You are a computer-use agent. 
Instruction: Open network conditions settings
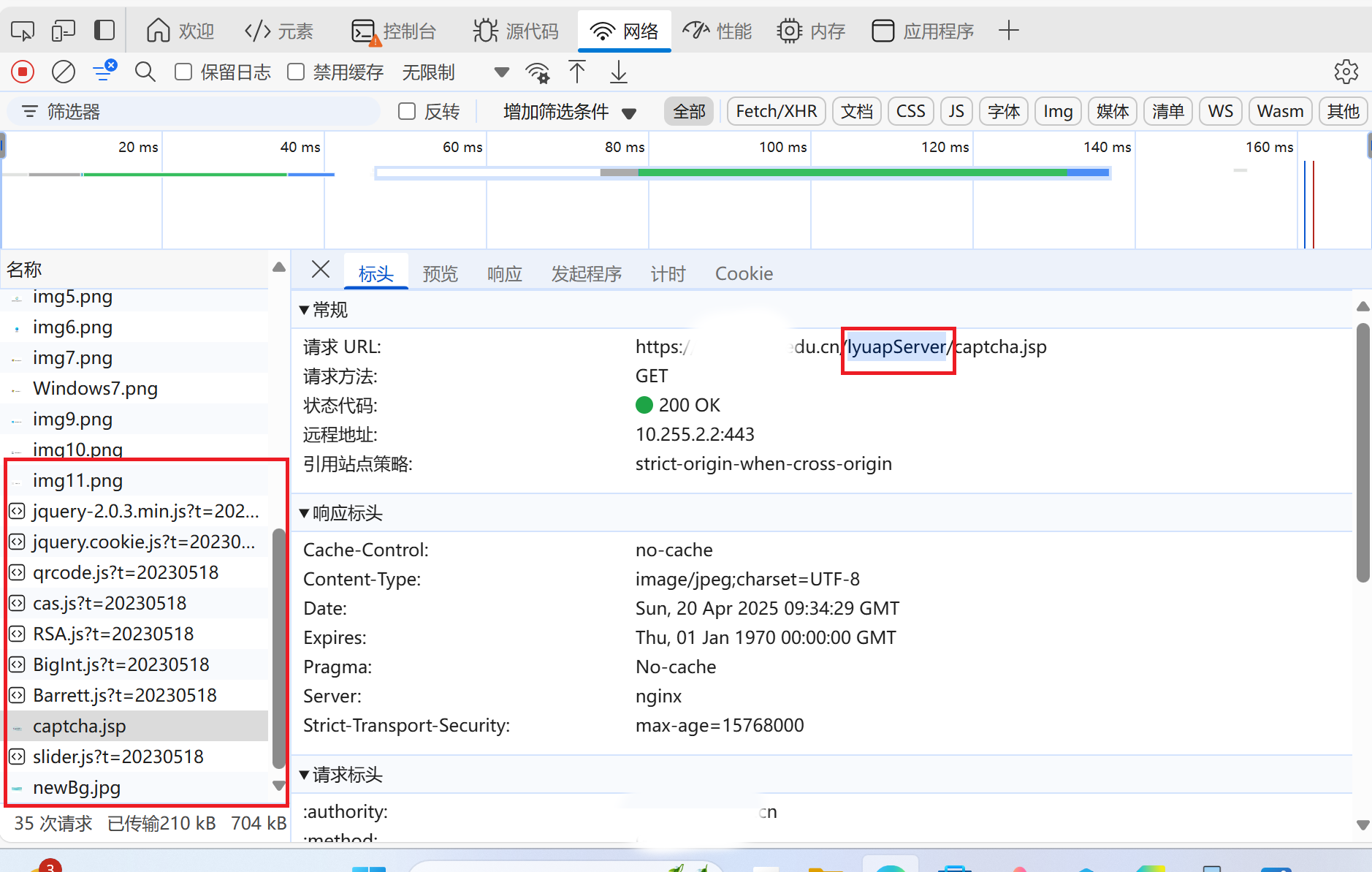(538, 72)
